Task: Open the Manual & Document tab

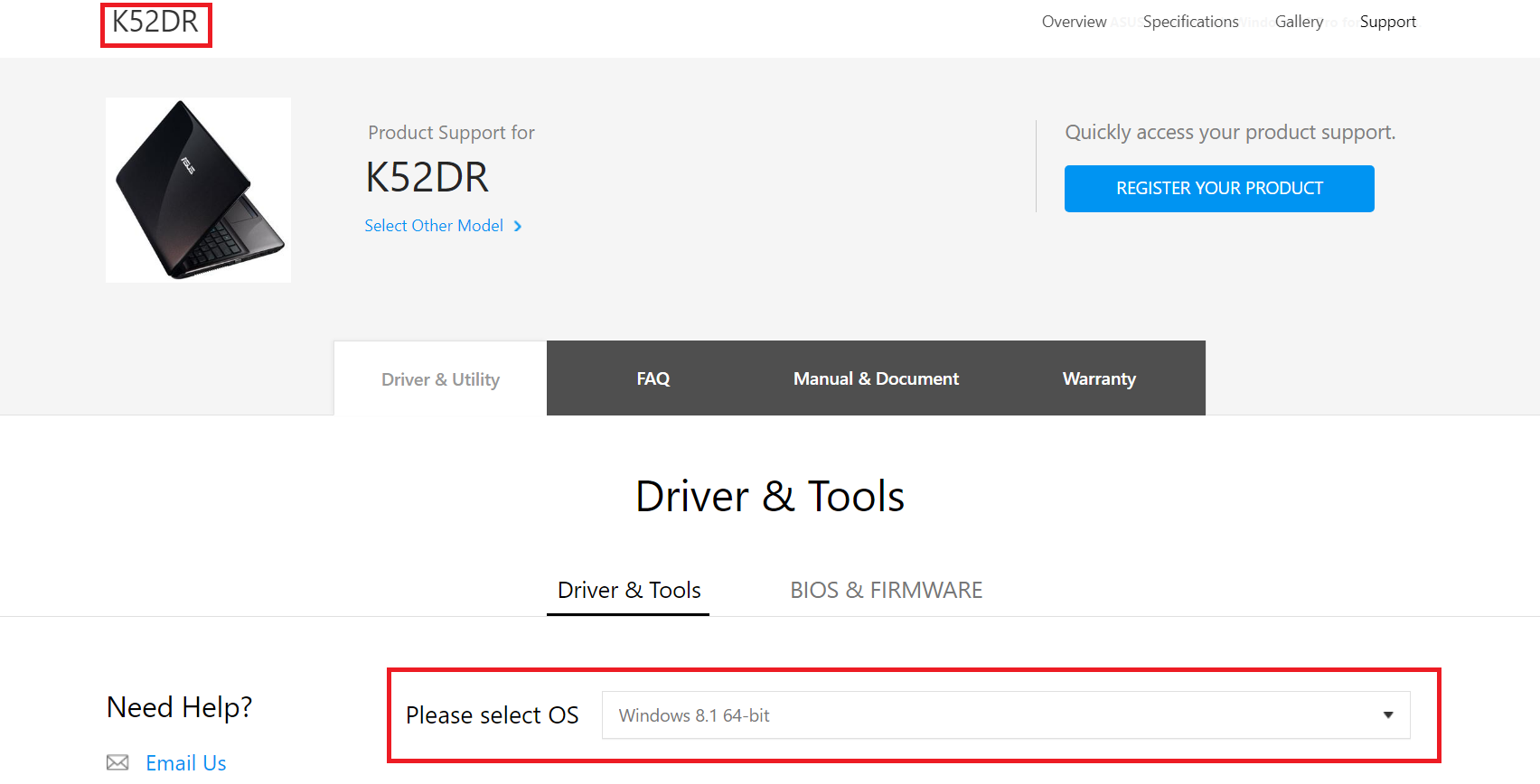Action: 876,378
